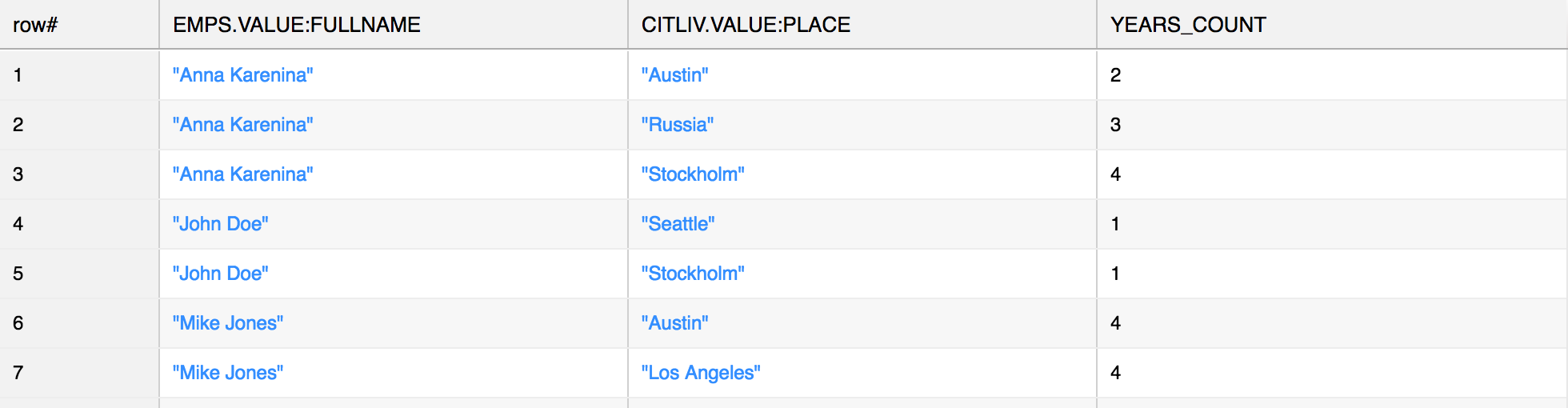This screenshot has width=1568, height=408.
Task: Open "Mike Jones" link in row 6
Action: pyautogui.click(x=228, y=323)
